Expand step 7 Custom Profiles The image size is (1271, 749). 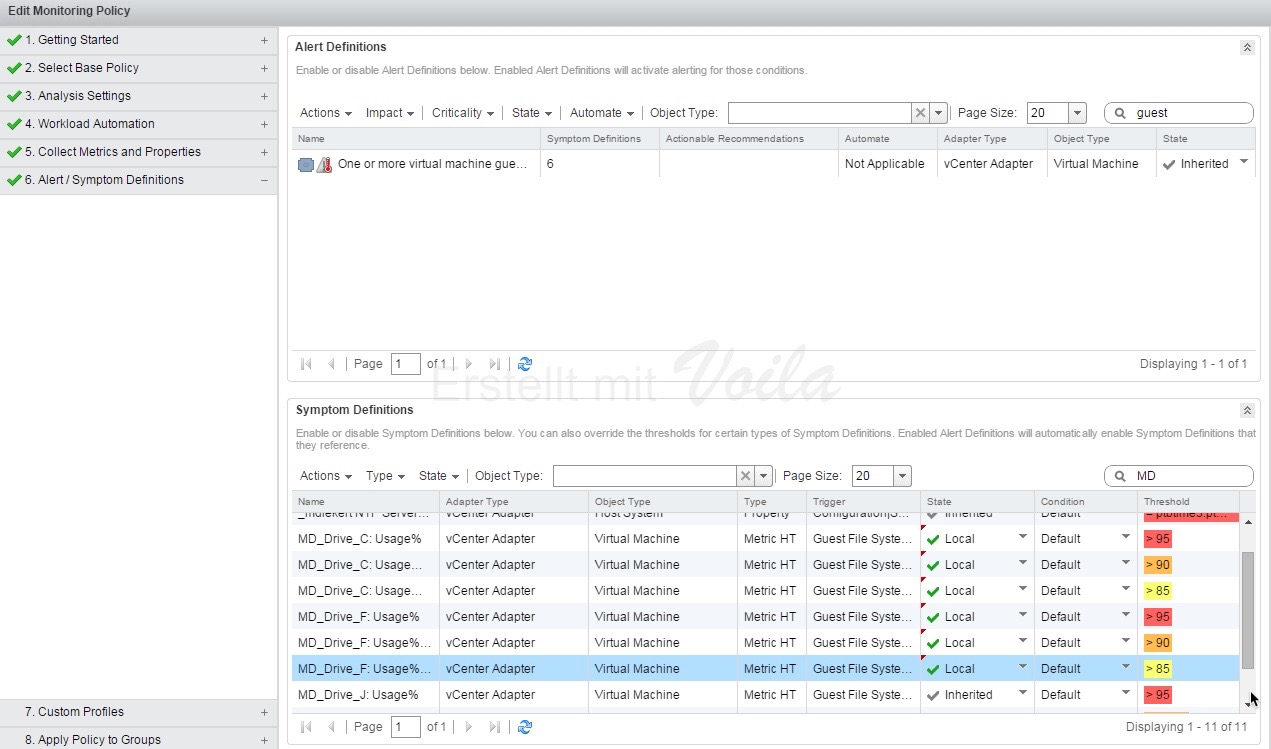pos(264,712)
